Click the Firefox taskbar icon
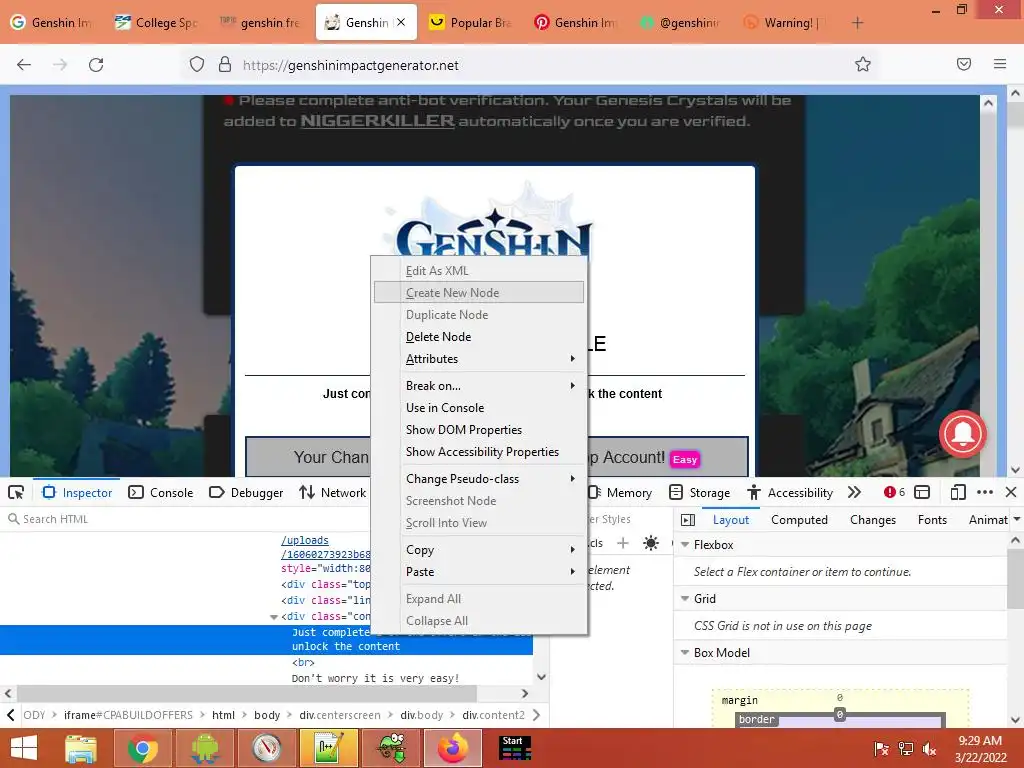 click(453, 748)
